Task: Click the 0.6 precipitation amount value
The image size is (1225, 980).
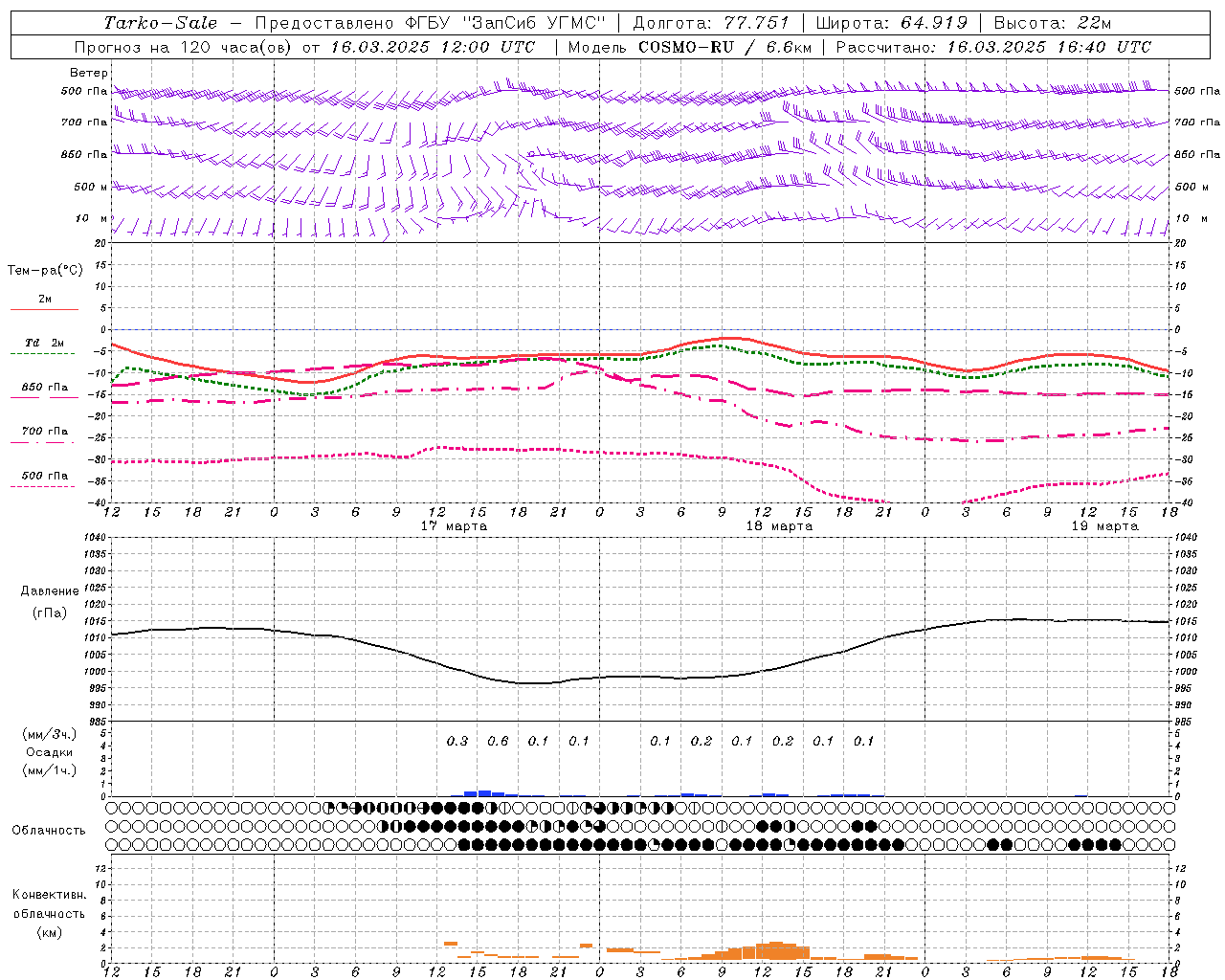Action: click(x=498, y=741)
